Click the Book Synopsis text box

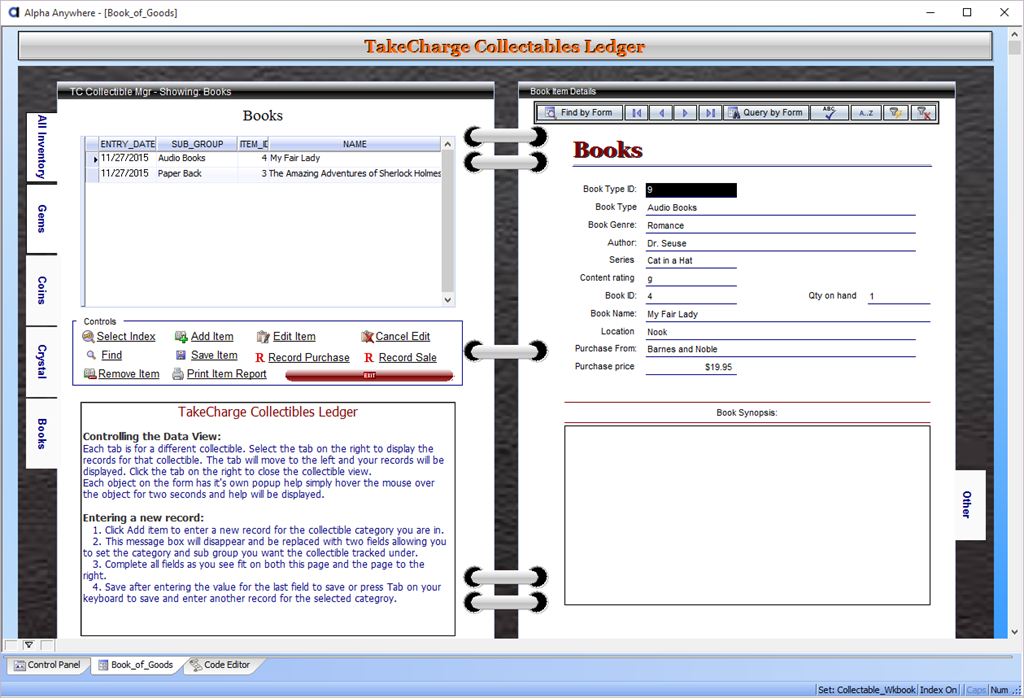[x=747, y=515]
